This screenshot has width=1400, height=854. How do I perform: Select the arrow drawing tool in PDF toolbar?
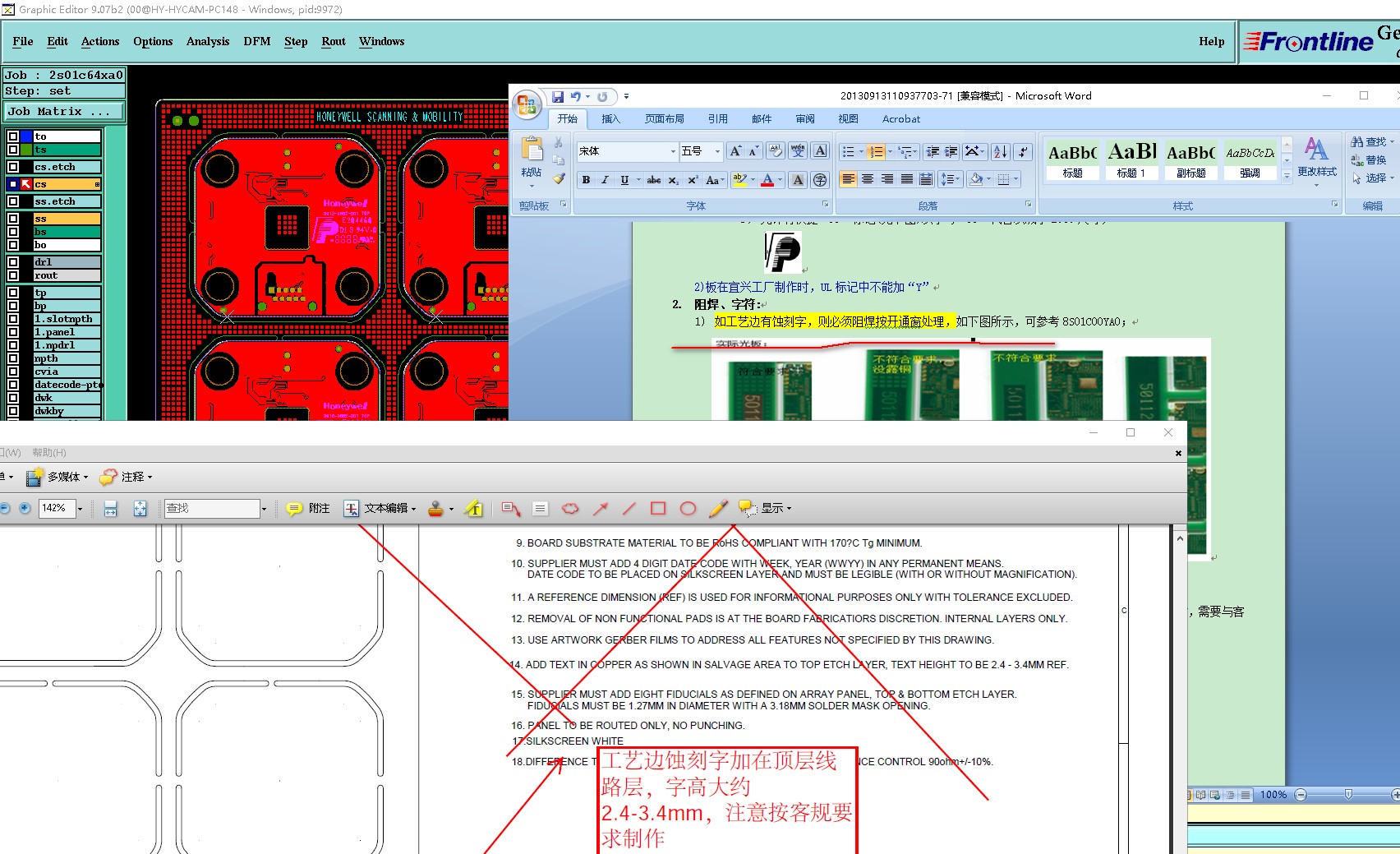[x=601, y=509]
